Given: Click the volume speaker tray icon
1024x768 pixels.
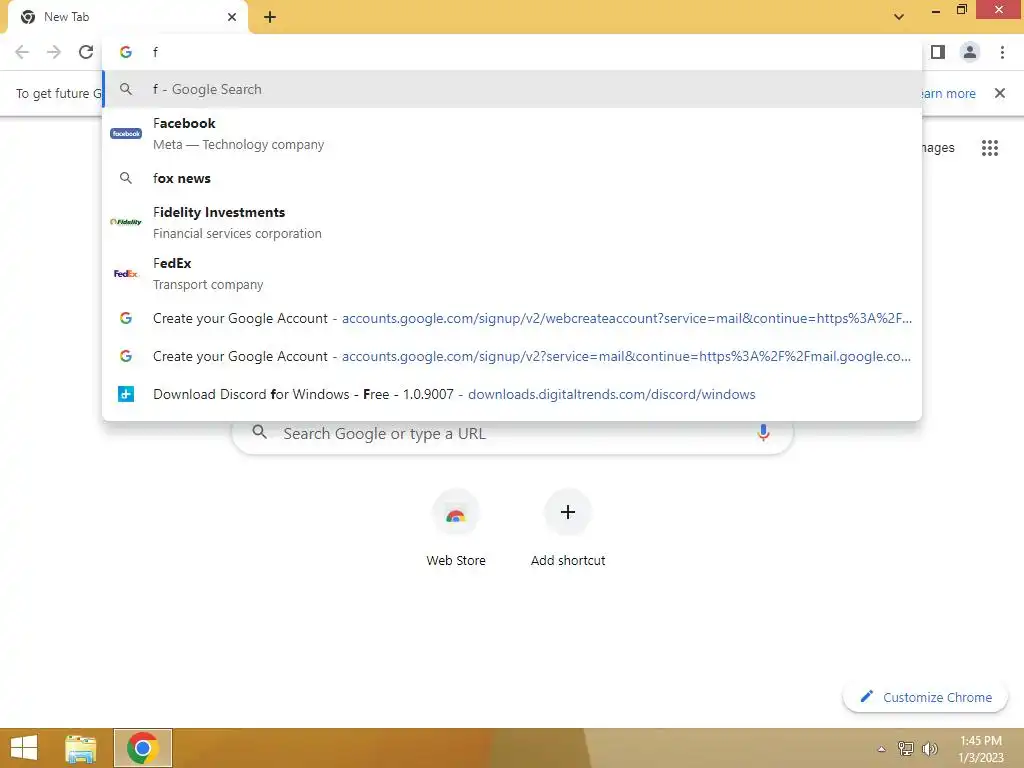Looking at the screenshot, I should [929, 748].
